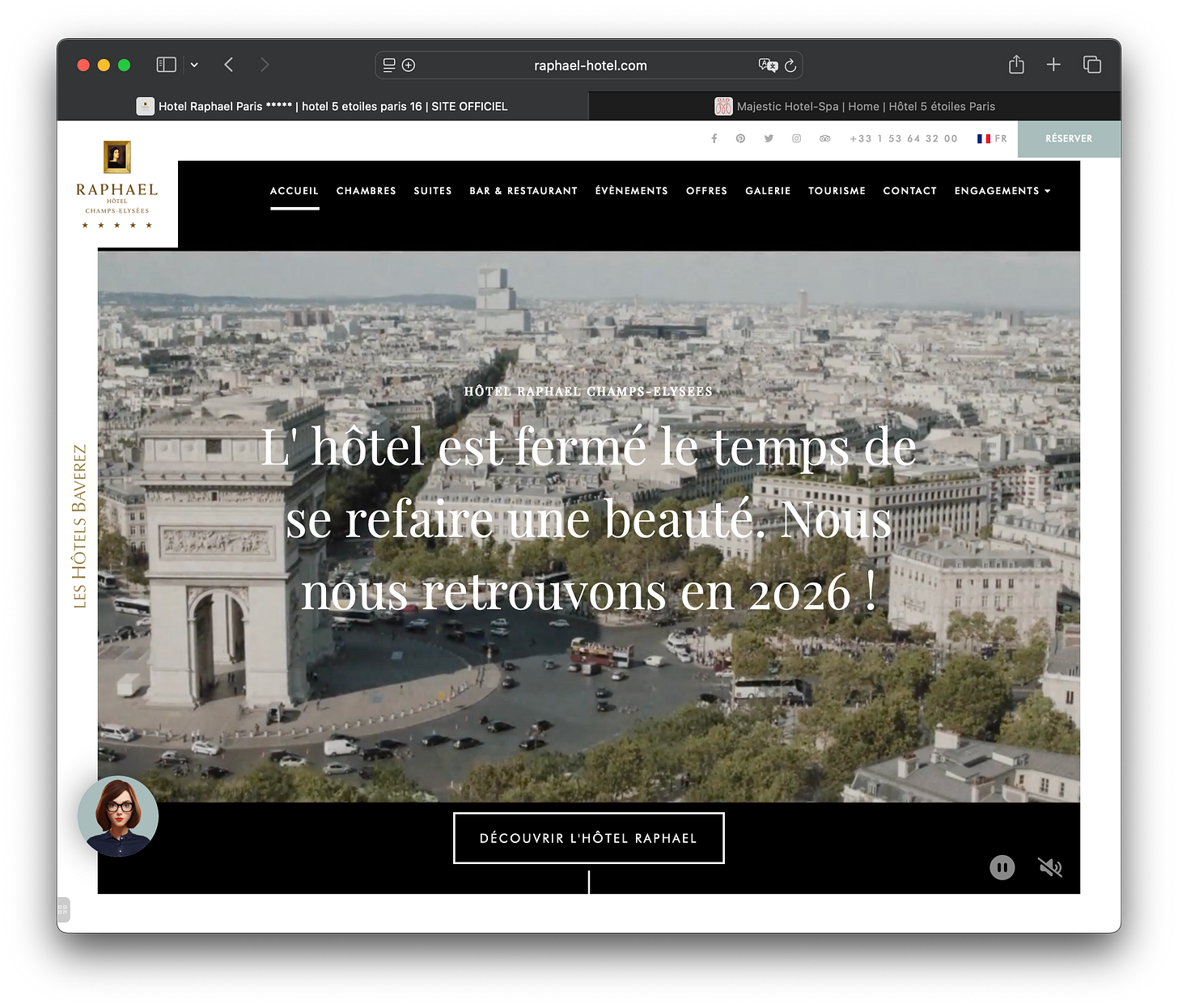Image resolution: width=1178 pixels, height=1008 pixels.
Task: Click the translate page icon
Action: (768, 66)
